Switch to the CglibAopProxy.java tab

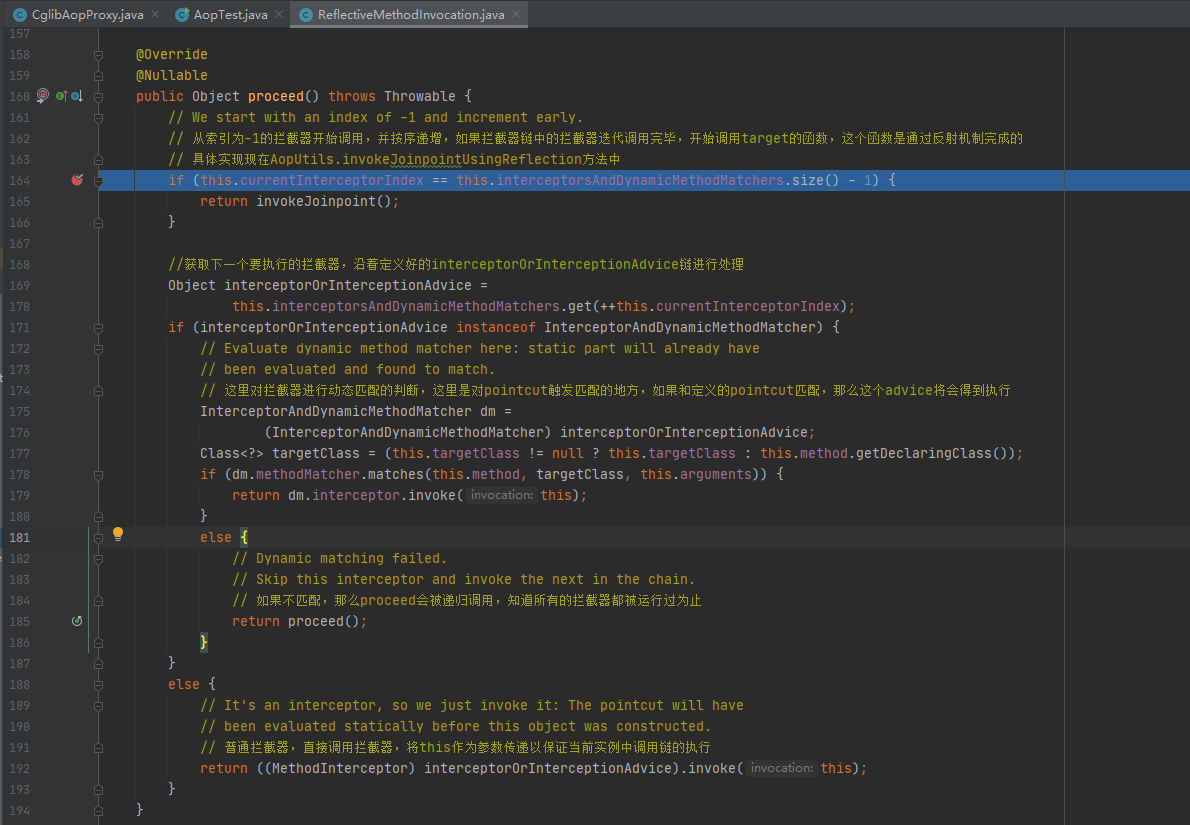coord(87,14)
